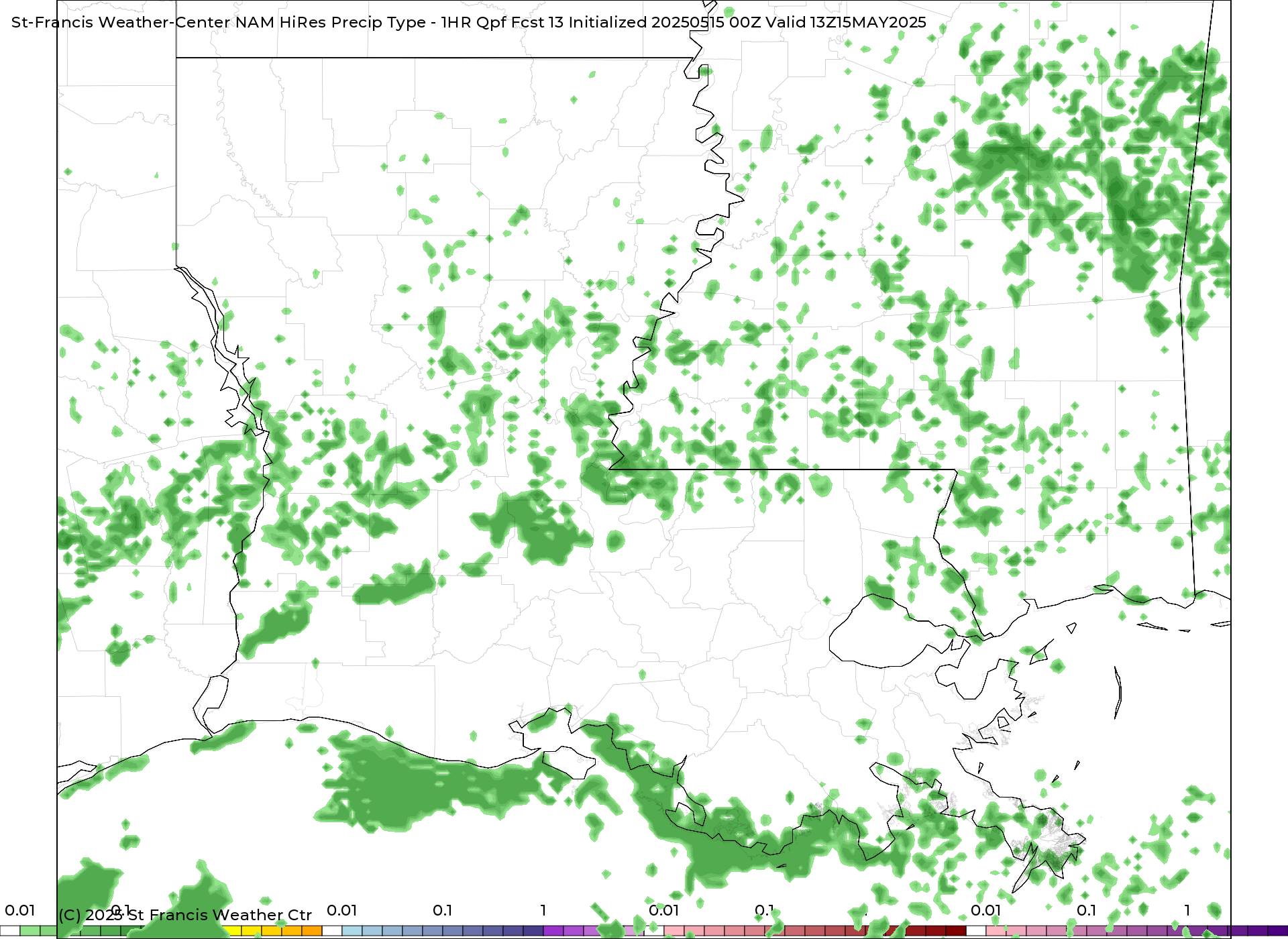
Task: Click the 0.01 label above the blue scale
Action: coord(341,910)
